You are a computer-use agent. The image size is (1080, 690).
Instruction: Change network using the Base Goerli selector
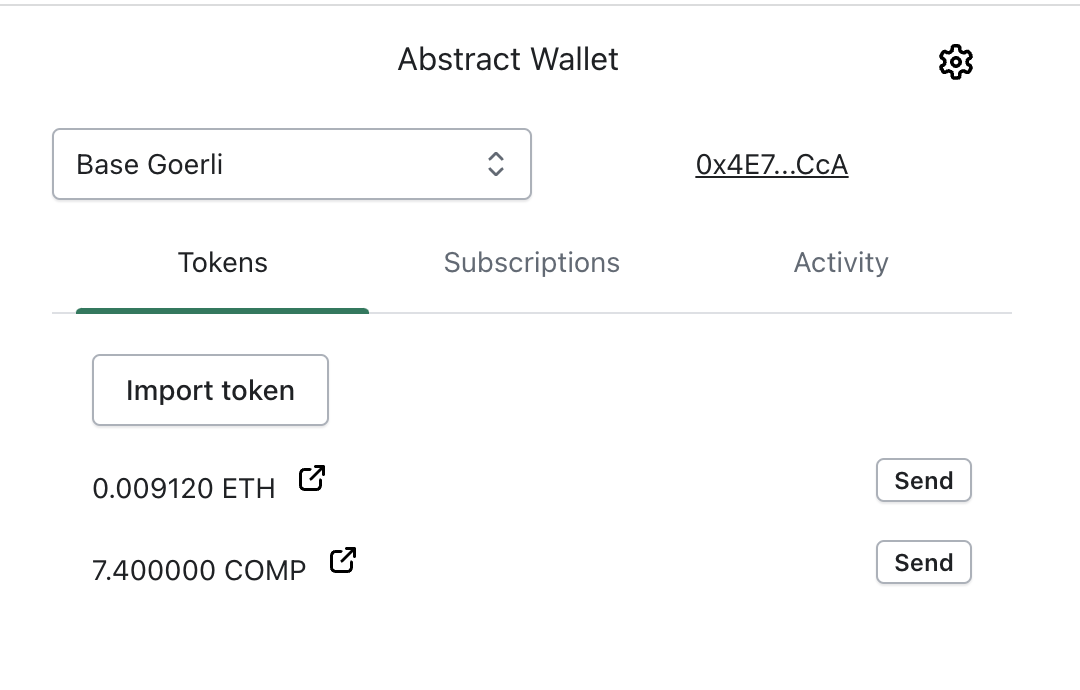pyautogui.click(x=291, y=164)
